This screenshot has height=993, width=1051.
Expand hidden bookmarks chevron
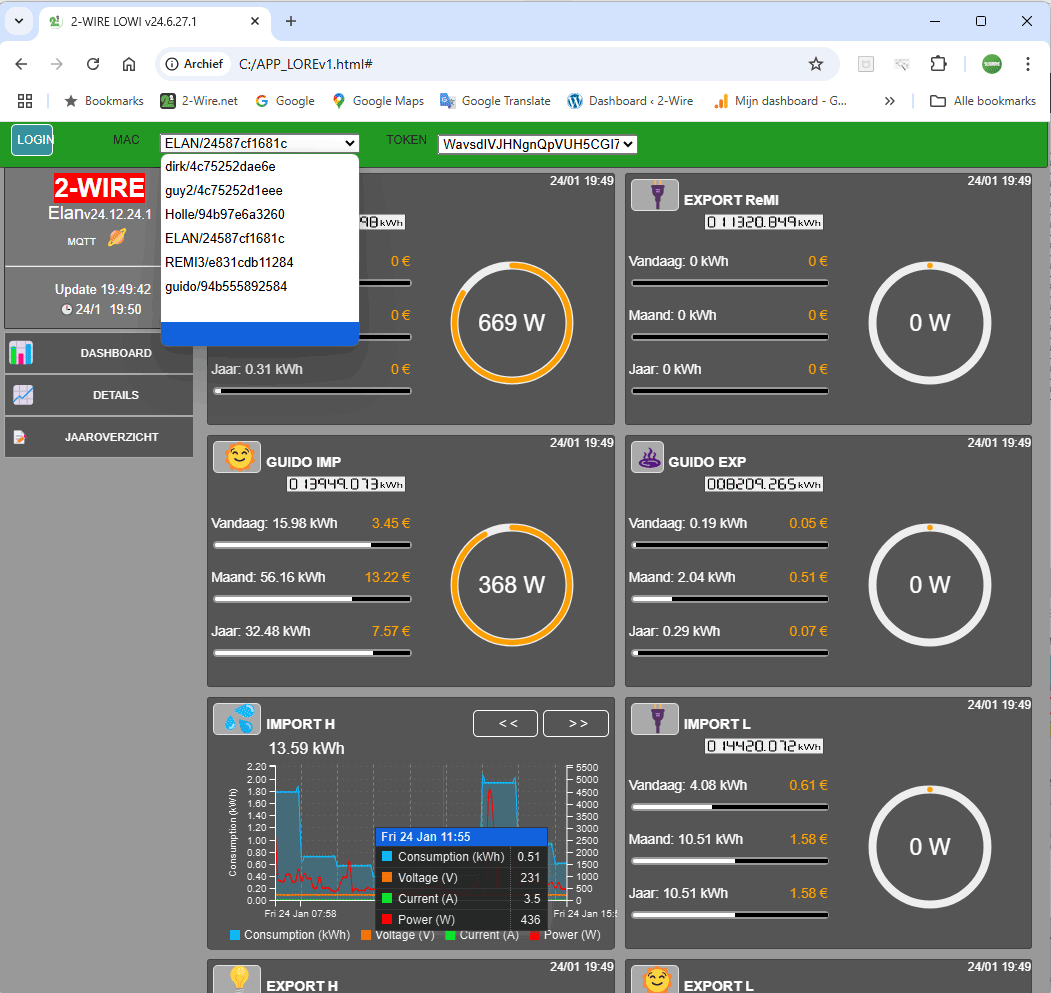click(x=889, y=101)
